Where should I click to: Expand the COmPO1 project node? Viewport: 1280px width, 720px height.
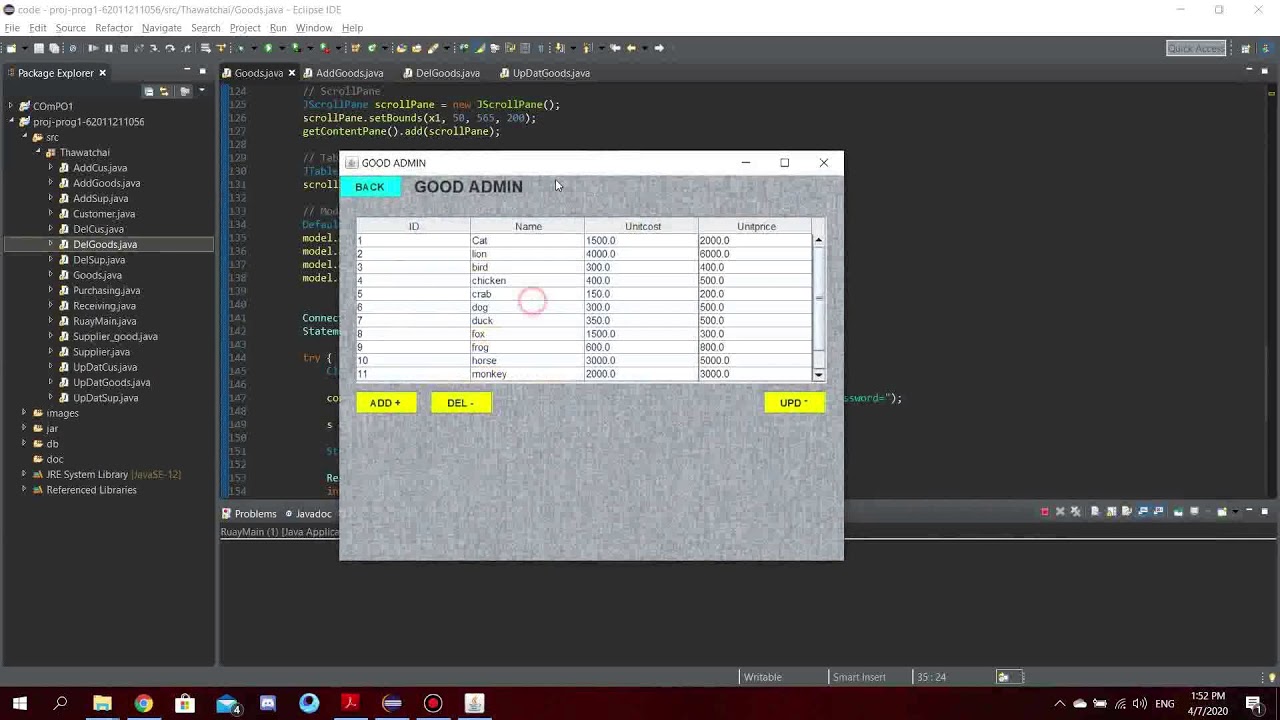point(11,106)
